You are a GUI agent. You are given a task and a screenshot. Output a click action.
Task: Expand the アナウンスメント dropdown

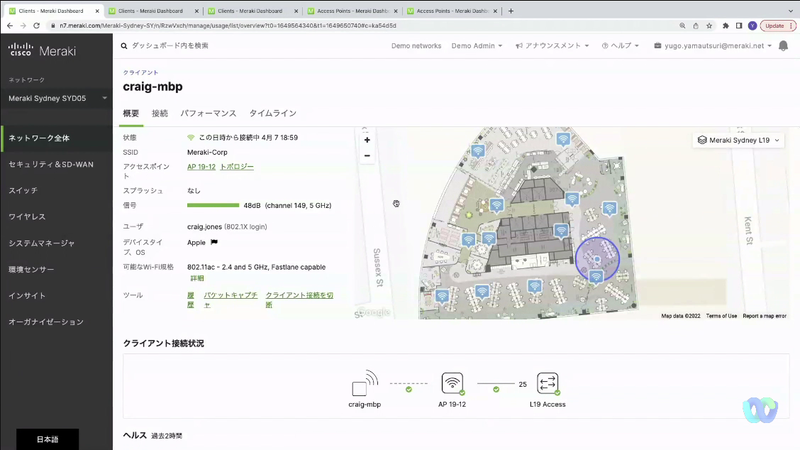[552, 46]
